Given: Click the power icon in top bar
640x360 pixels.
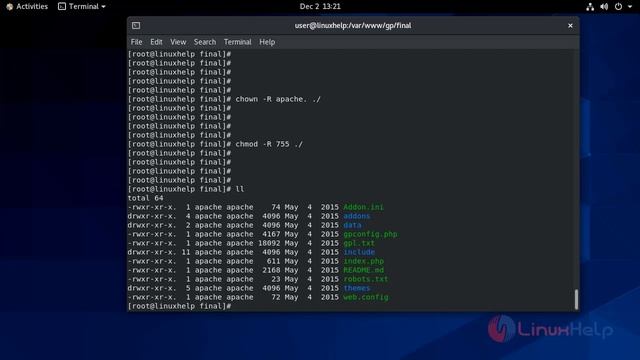Looking at the screenshot, I should point(618,7).
